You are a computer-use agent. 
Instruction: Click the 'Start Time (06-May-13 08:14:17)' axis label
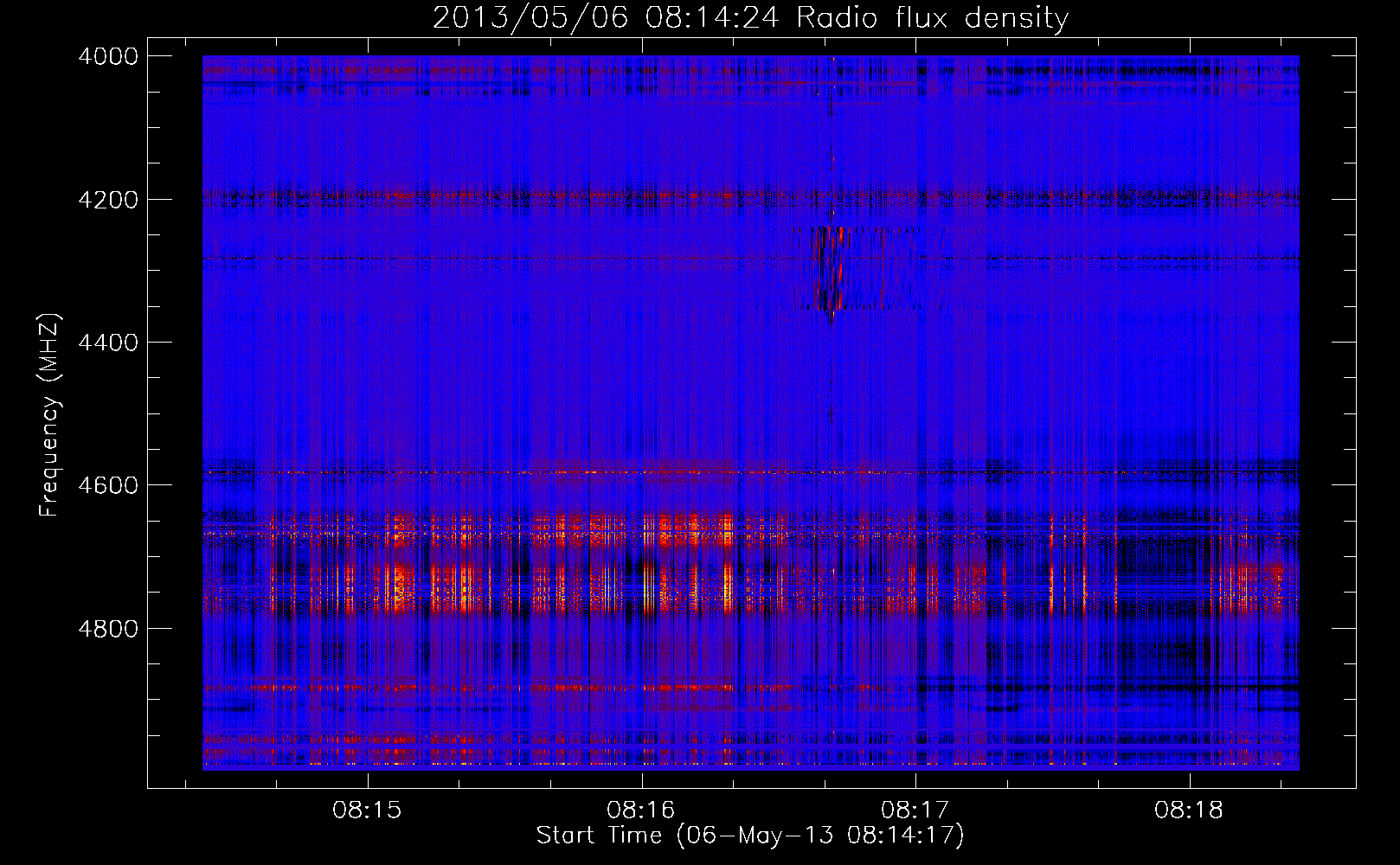(x=750, y=836)
